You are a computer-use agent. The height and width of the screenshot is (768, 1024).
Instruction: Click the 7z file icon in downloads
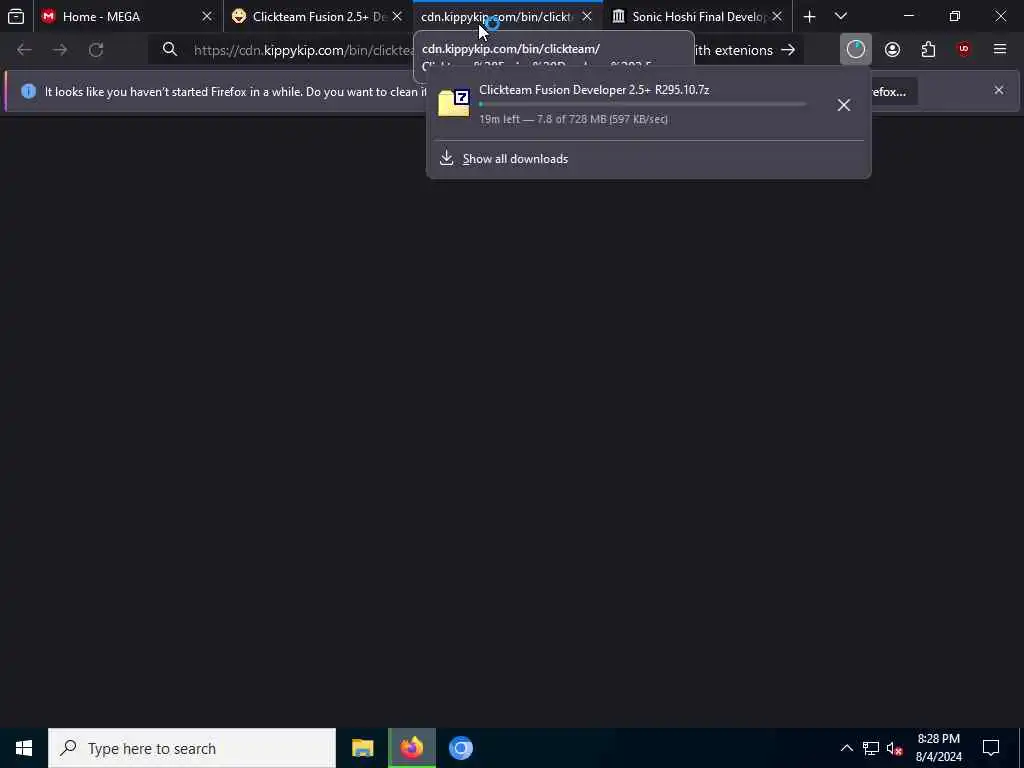(x=454, y=103)
